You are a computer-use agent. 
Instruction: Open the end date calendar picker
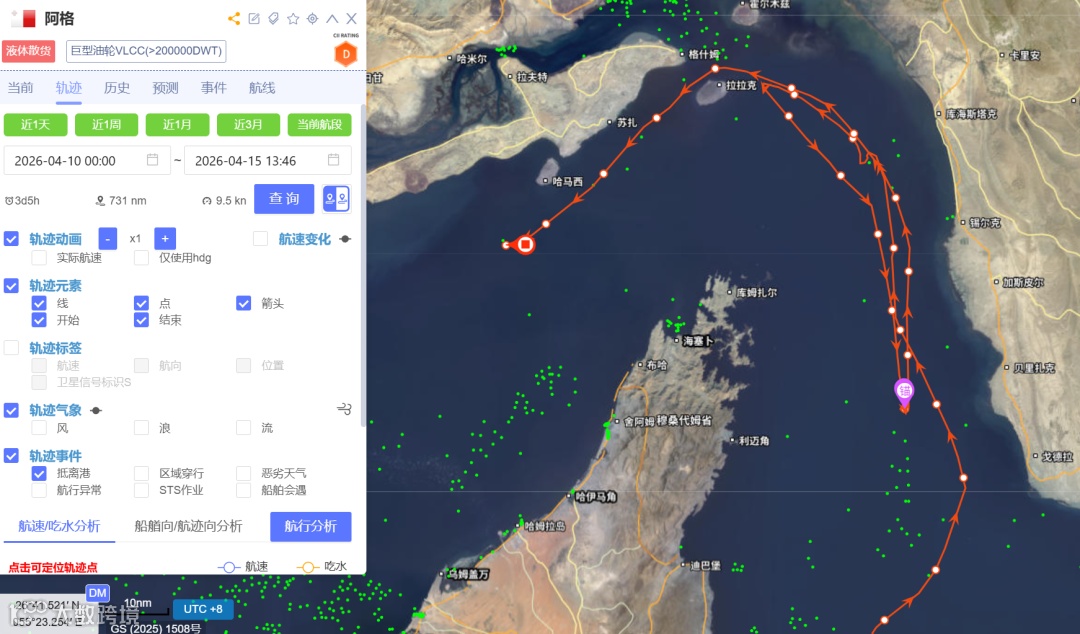[x=333, y=160]
